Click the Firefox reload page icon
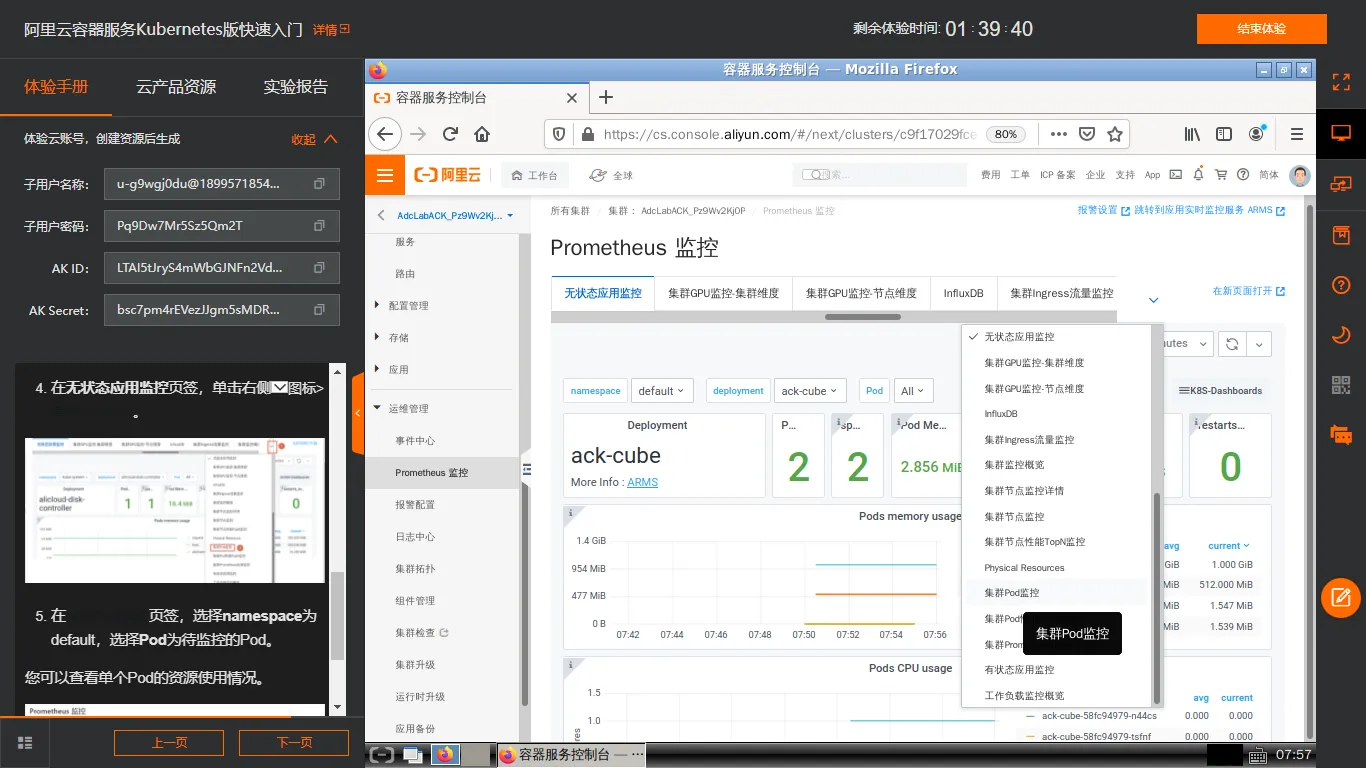 (450, 134)
